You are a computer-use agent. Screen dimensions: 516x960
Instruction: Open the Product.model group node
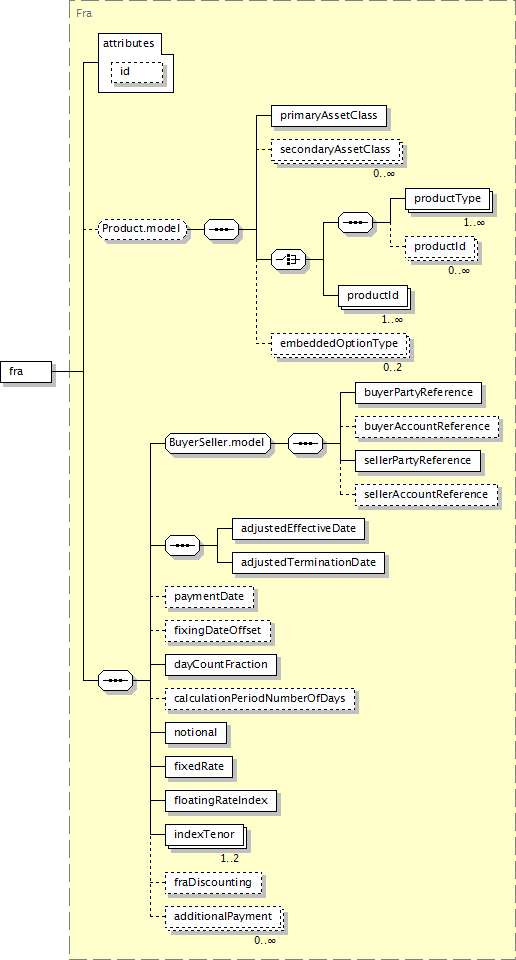(x=143, y=229)
